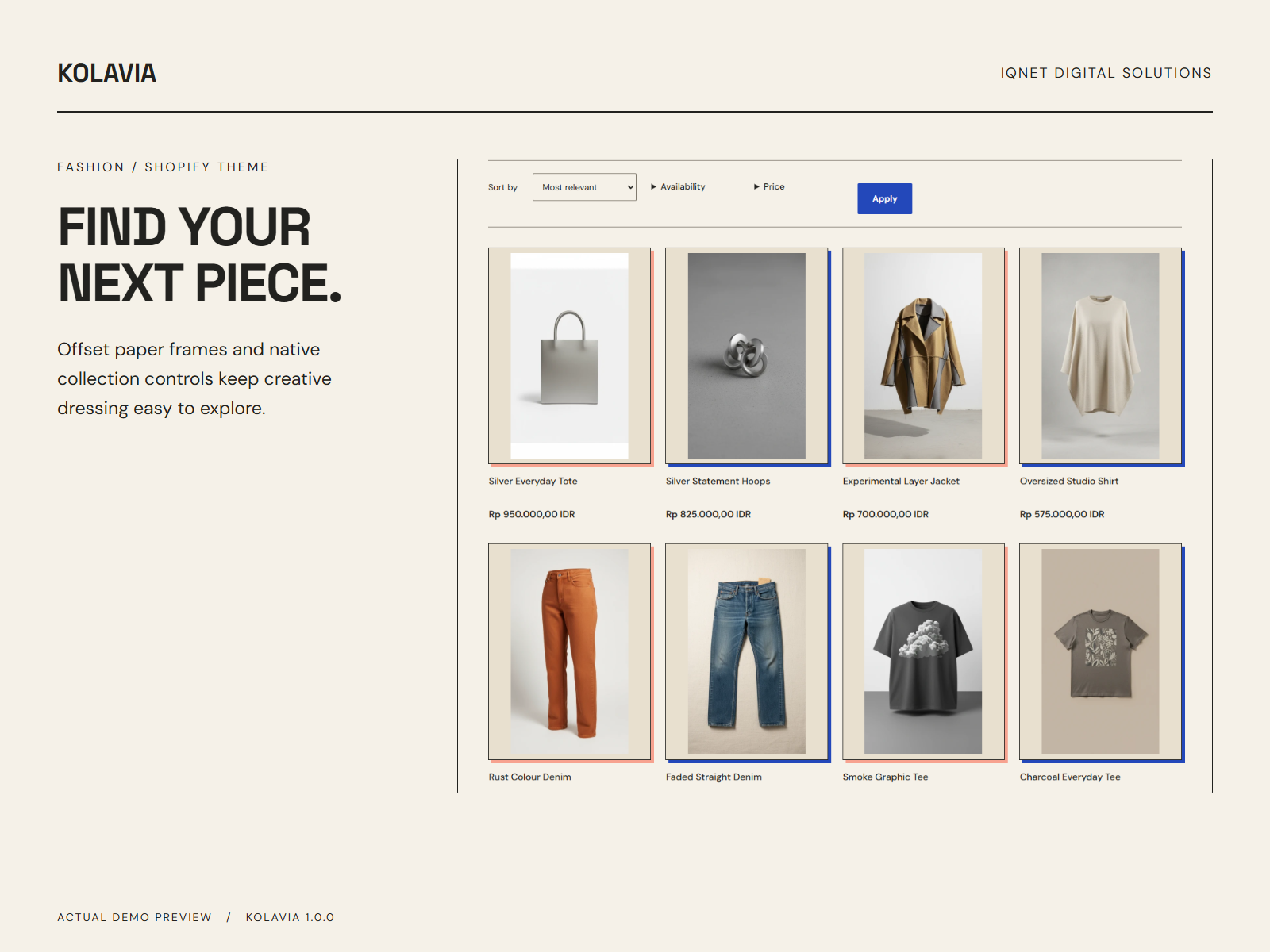
Task: Click the price 'Rp 575.000,00 IDR'
Action: coord(1062,514)
